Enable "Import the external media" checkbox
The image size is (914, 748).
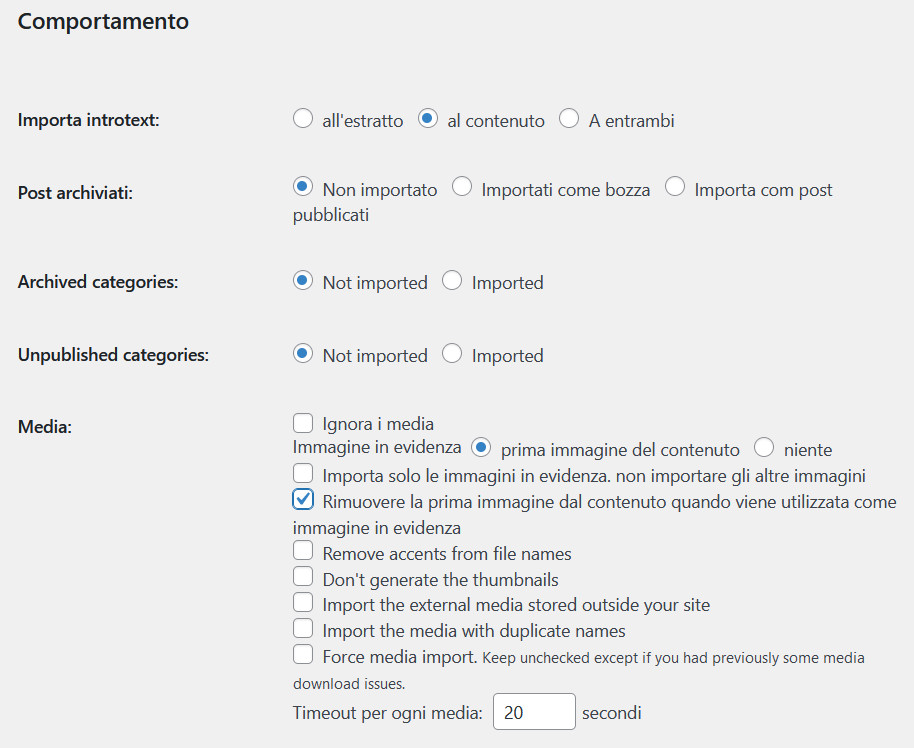[303, 602]
